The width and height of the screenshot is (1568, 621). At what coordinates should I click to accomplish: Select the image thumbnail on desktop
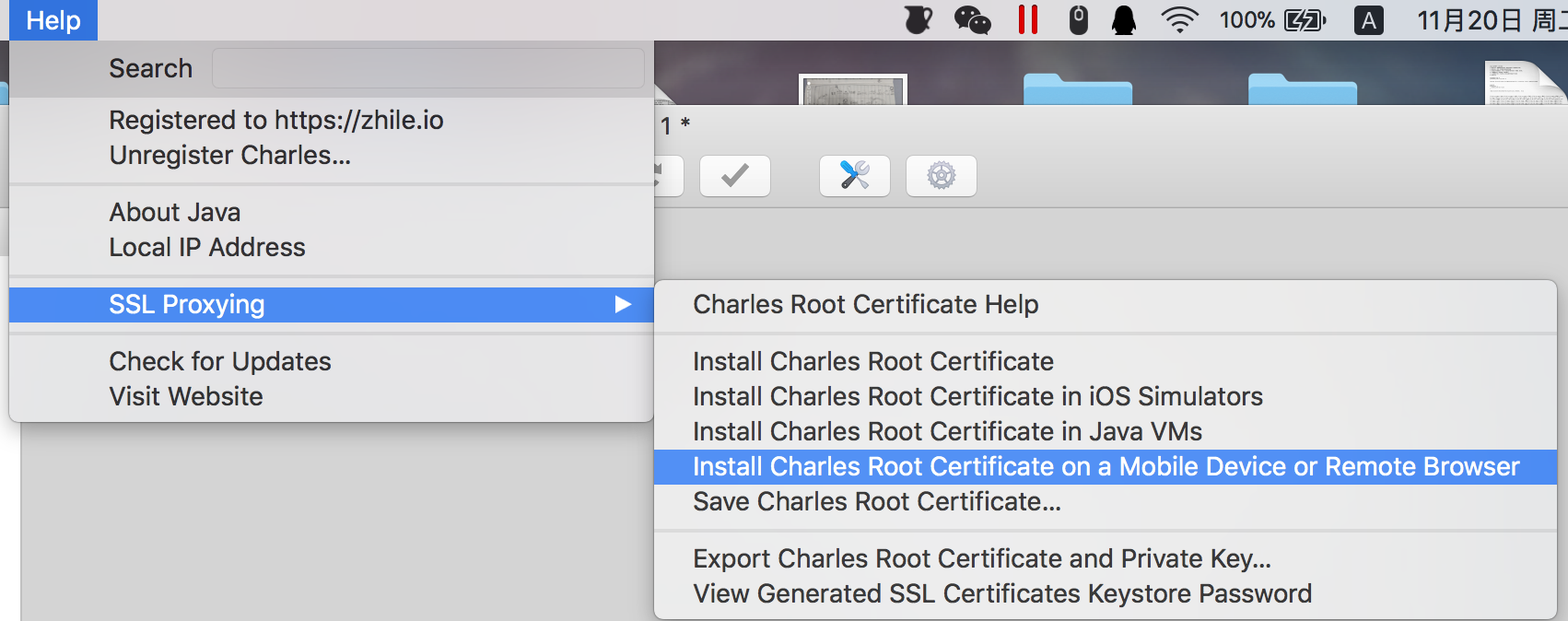[x=853, y=89]
